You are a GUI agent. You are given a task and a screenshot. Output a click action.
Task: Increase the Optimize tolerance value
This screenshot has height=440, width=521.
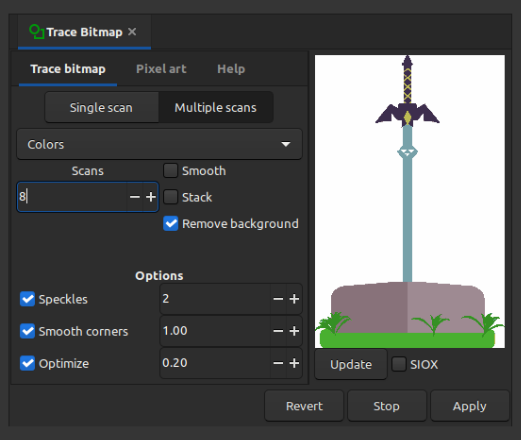294,363
